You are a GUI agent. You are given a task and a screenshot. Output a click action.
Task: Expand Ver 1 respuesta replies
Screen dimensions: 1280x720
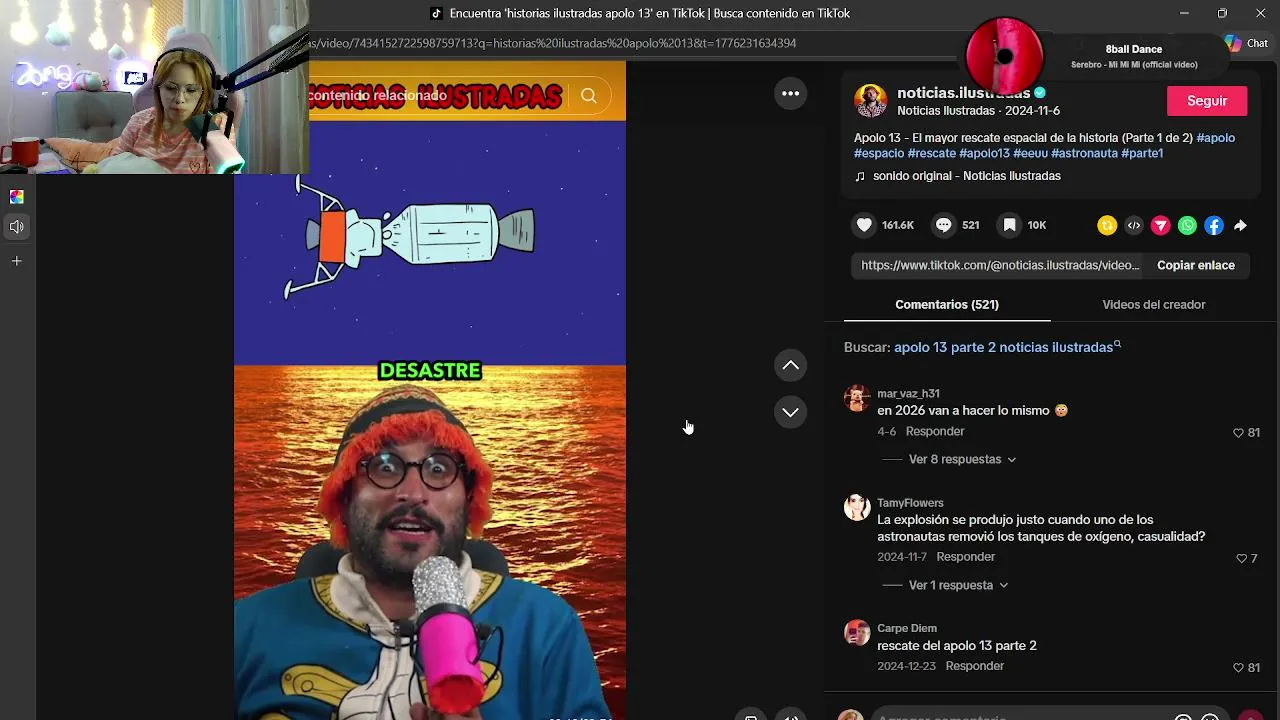[x=958, y=585]
